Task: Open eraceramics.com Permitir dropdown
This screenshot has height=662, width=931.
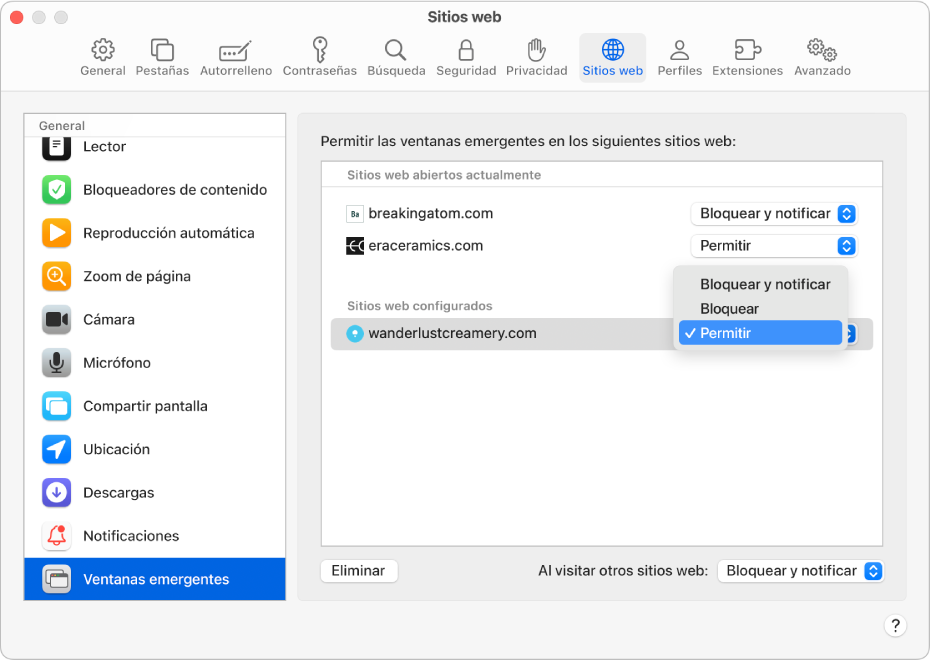Action: 774,246
